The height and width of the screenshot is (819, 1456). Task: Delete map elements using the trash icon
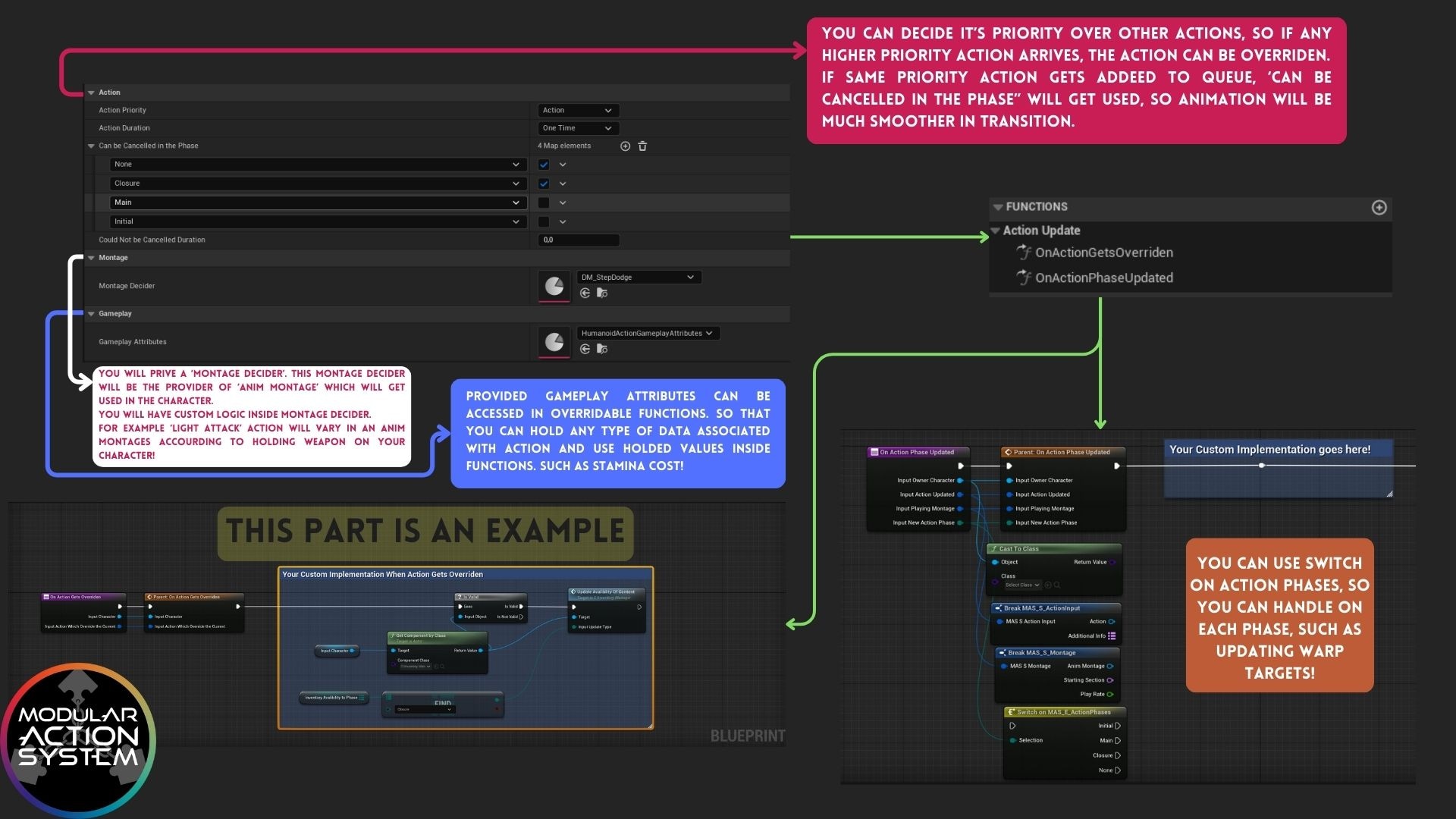(642, 146)
